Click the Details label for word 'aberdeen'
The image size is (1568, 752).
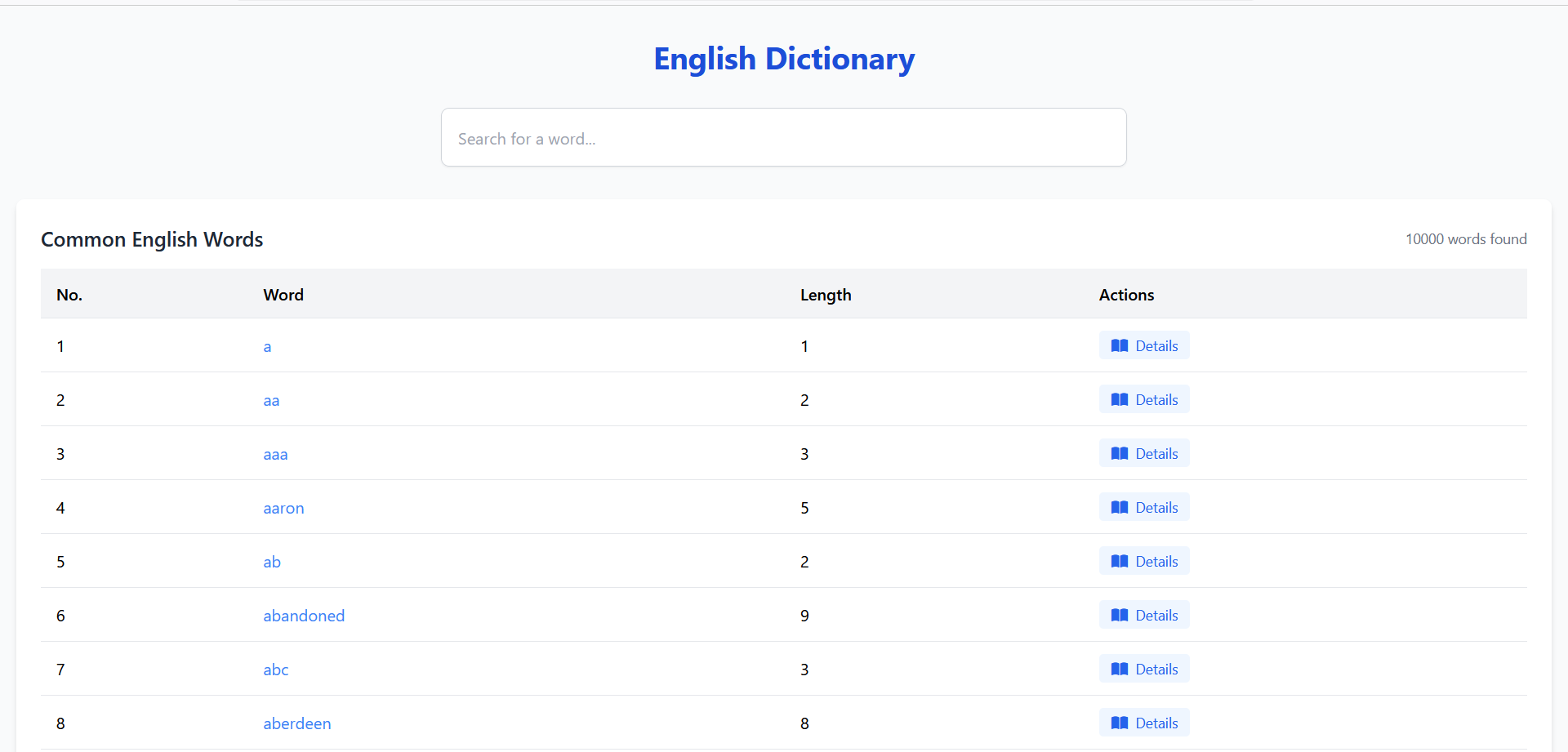pyautogui.click(x=1156, y=723)
